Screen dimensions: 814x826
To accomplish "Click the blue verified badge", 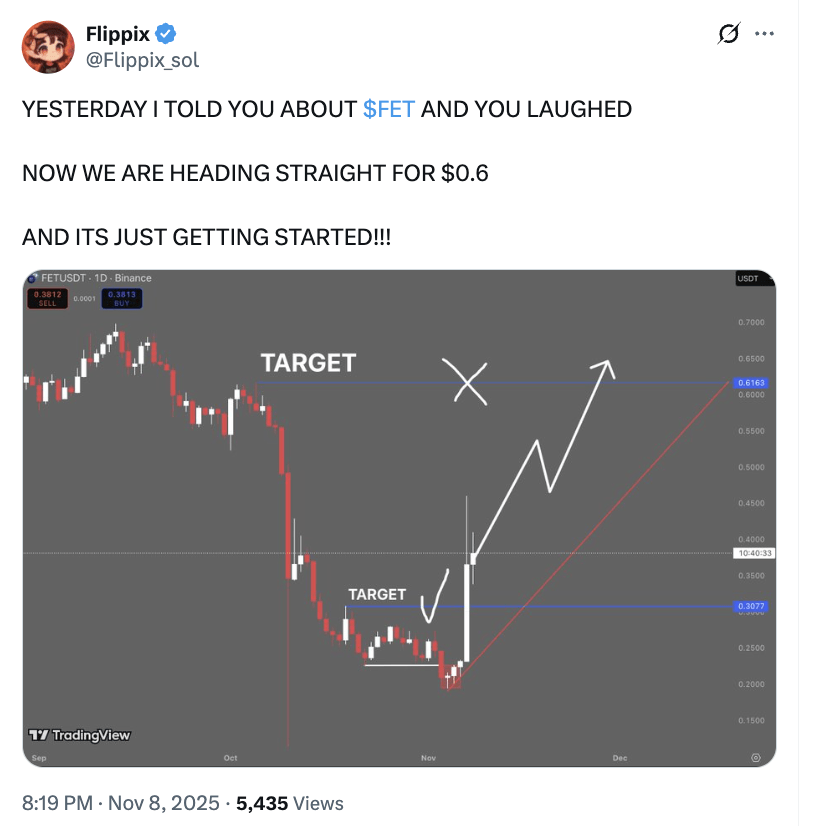I will click(167, 35).
